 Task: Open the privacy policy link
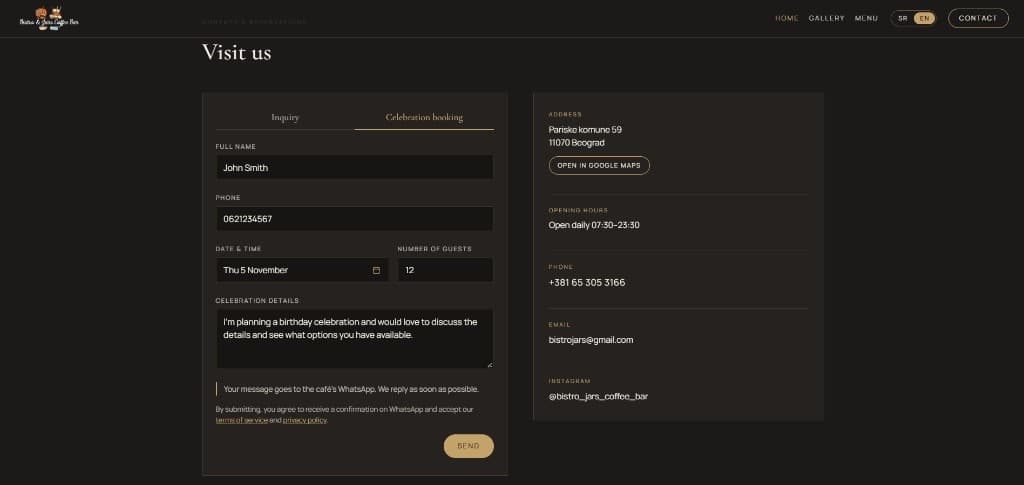point(305,420)
